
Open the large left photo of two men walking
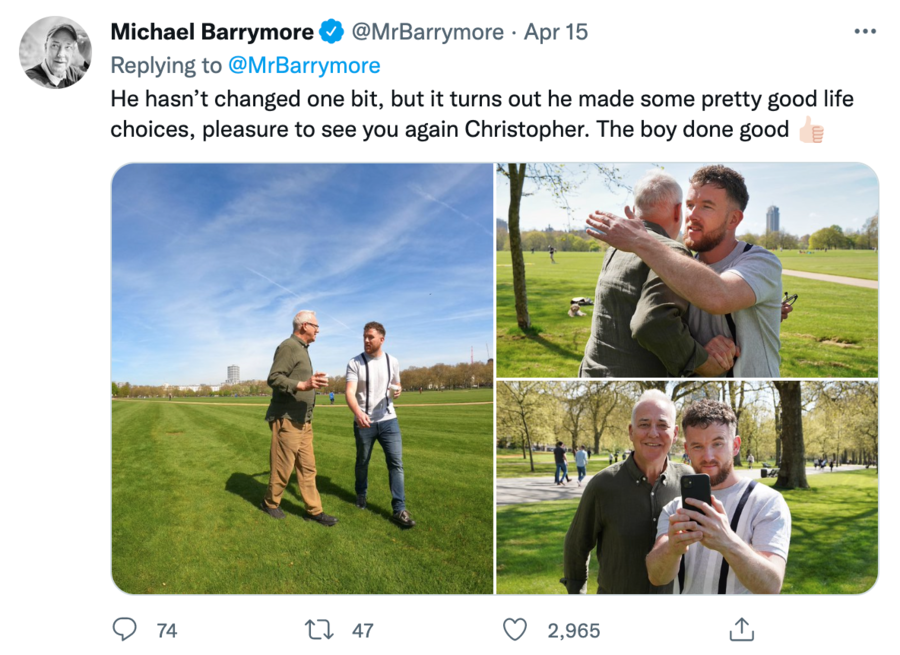pyautogui.click(x=302, y=378)
